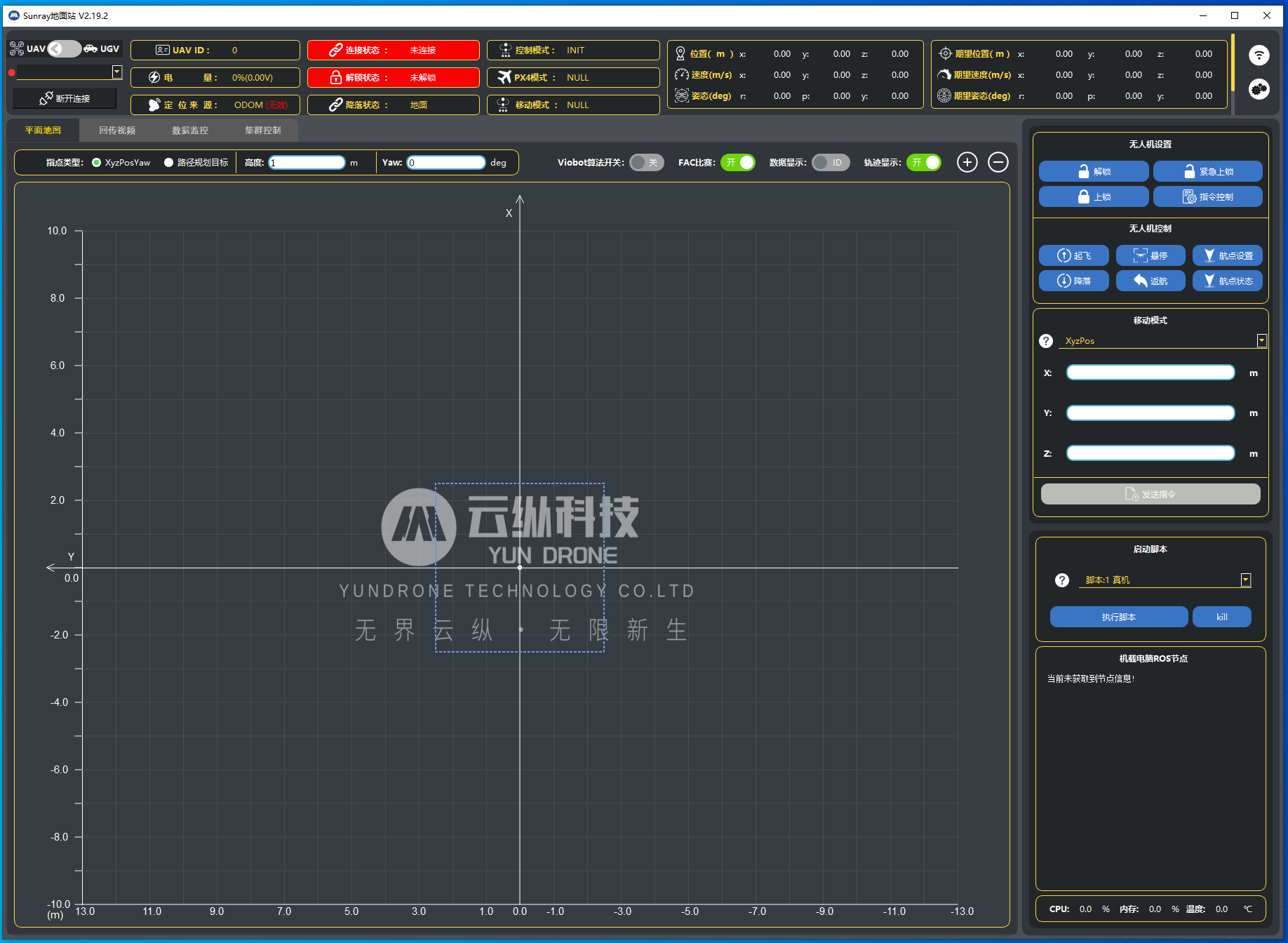The image size is (1288, 943).
Task: Switch to the 集群控制 tab
Action: (x=263, y=131)
